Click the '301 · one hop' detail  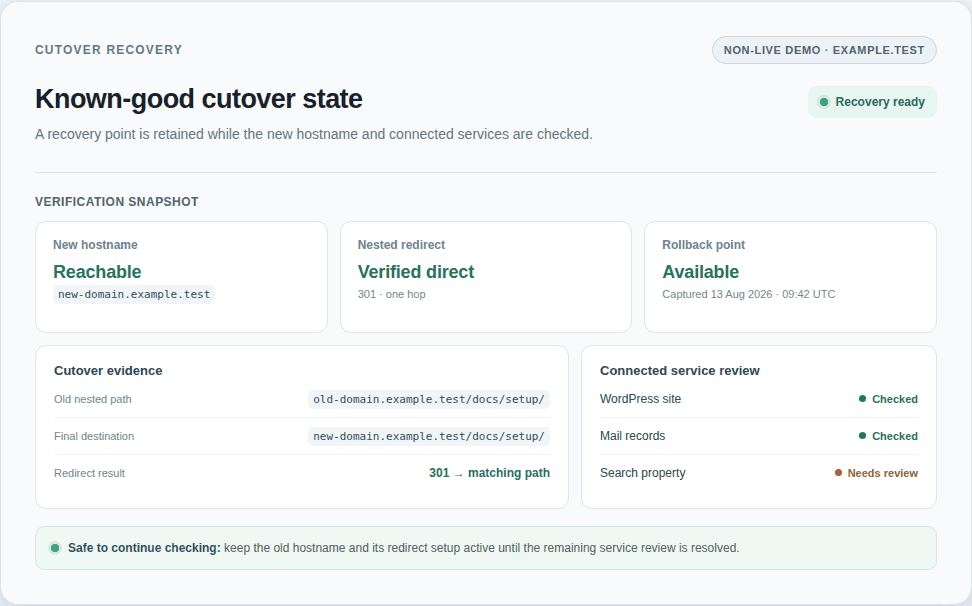392,294
